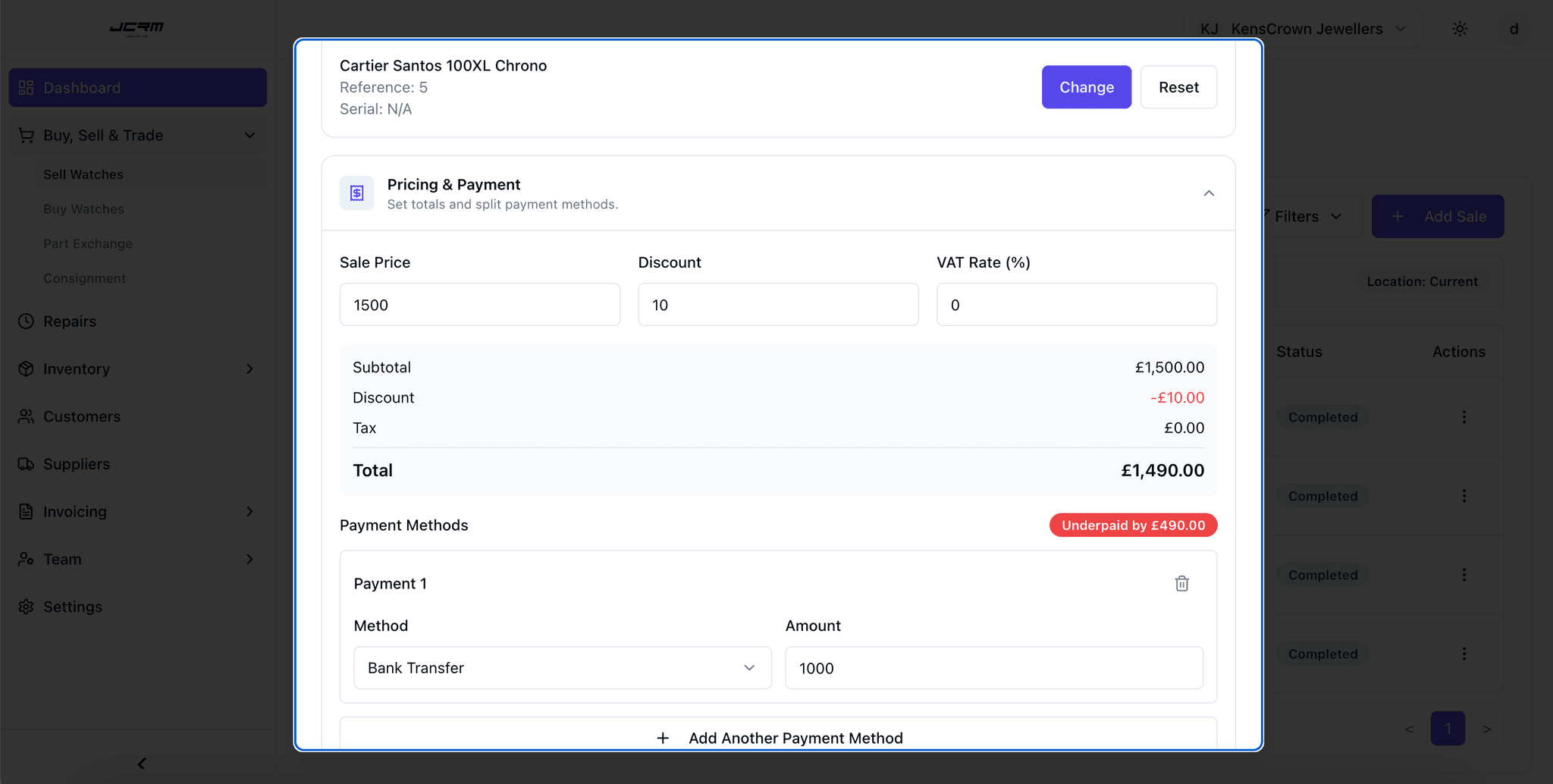Viewport: 1553px width, 784px height.
Task: Click Add Another Payment Method
Action: [779, 737]
